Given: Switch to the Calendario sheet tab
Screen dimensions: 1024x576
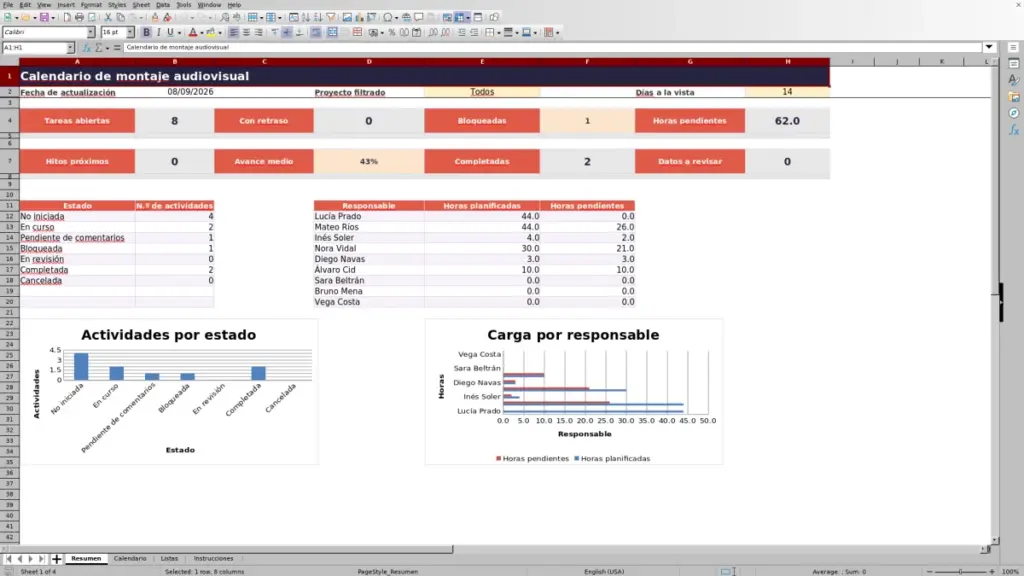Looking at the screenshot, I should tap(130, 558).
